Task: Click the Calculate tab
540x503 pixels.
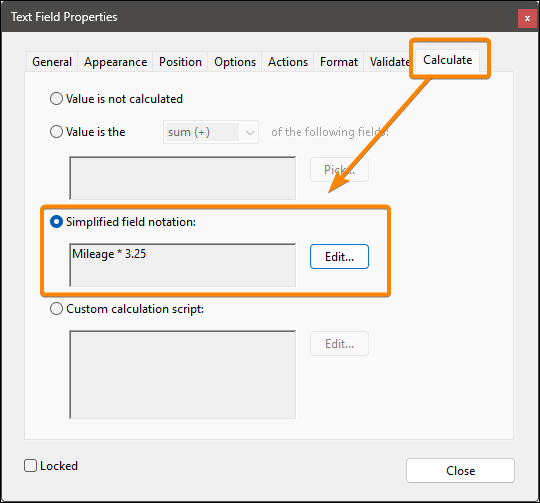Action: coord(447,60)
